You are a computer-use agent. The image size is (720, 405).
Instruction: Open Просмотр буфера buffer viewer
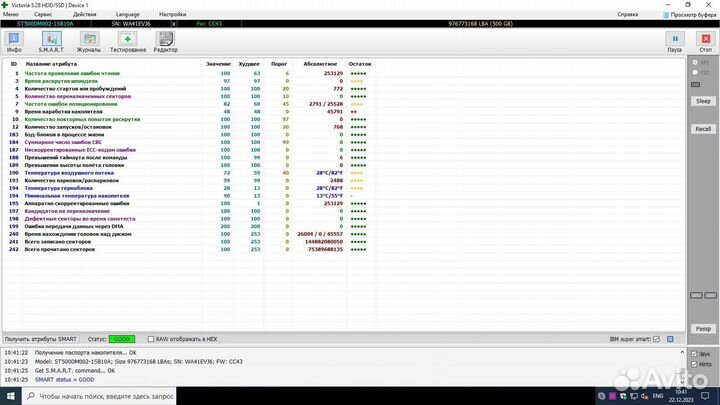[x=690, y=15]
